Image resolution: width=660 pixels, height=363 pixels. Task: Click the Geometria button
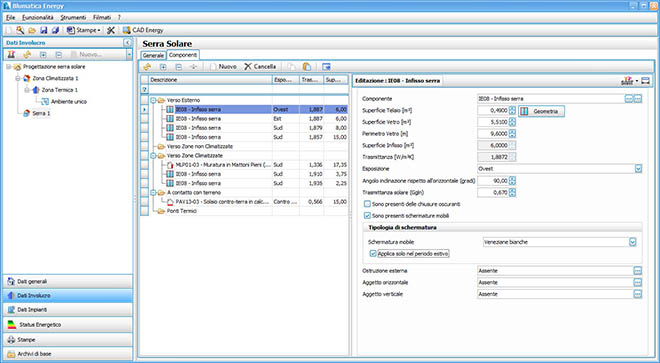coord(541,111)
